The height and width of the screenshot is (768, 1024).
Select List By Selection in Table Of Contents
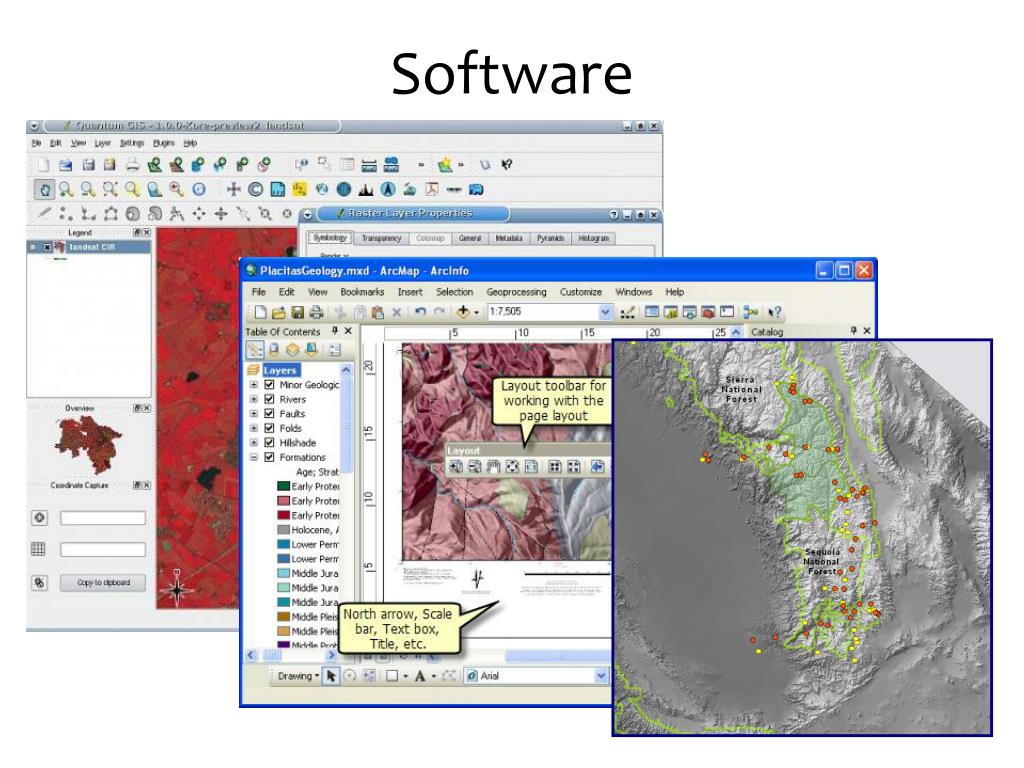pos(312,349)
